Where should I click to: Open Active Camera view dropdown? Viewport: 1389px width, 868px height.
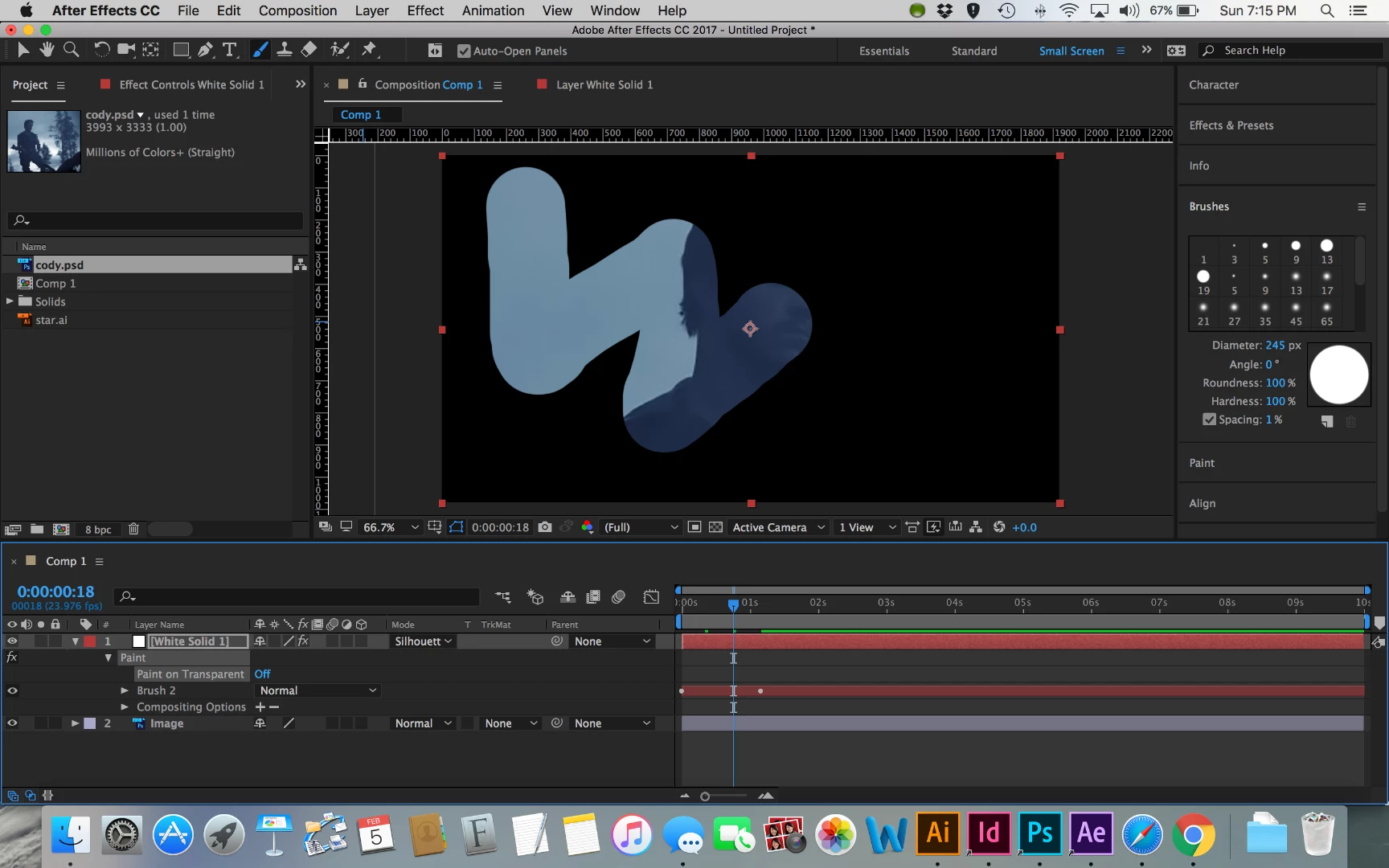[778, 527]
